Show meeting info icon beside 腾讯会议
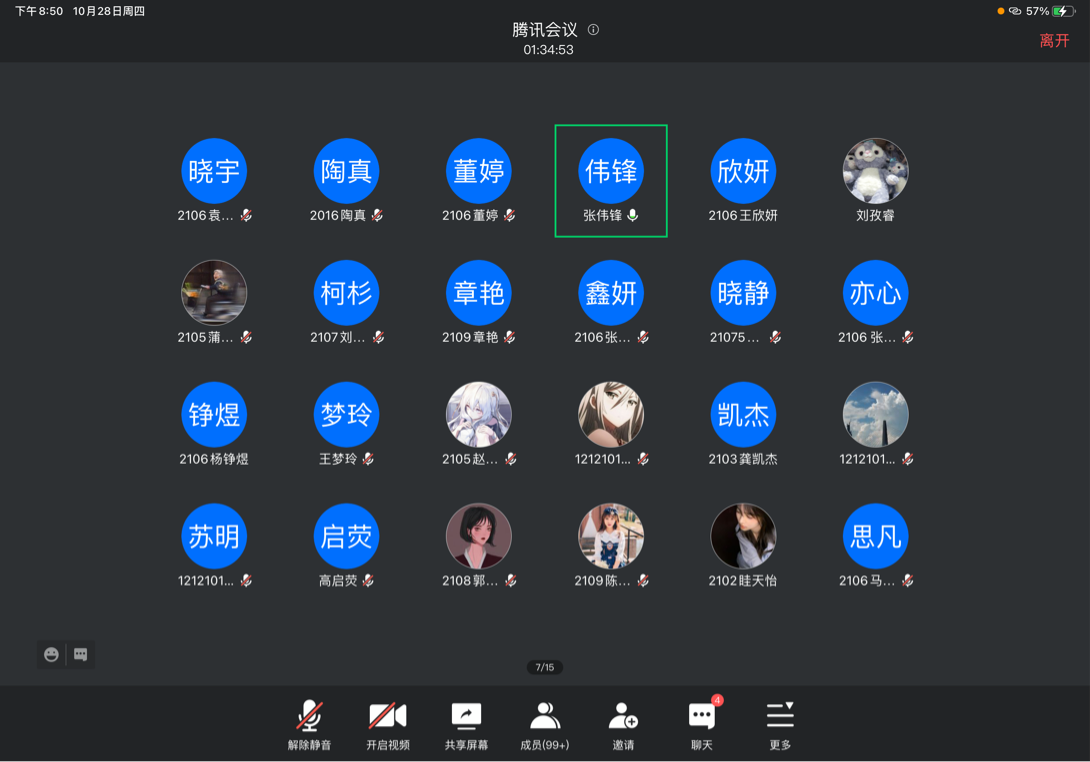Viewport: 1090px width, 762px height. [x=594, y=30]
